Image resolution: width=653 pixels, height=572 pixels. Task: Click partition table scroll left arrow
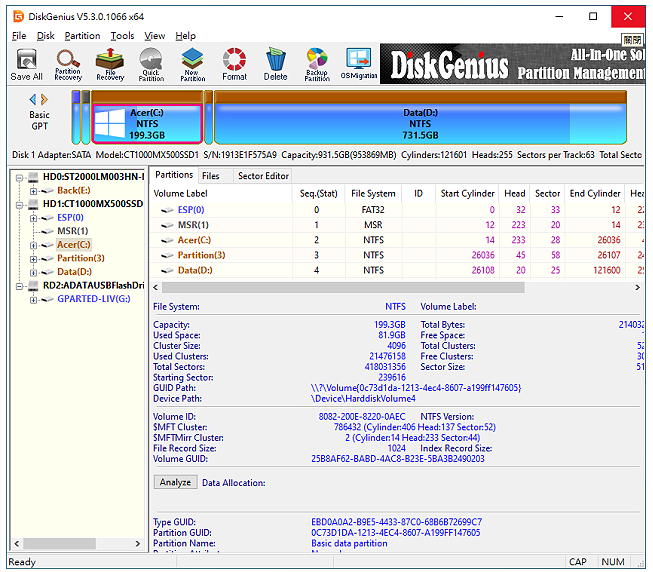pyautogui.click(x=156, y=287)
